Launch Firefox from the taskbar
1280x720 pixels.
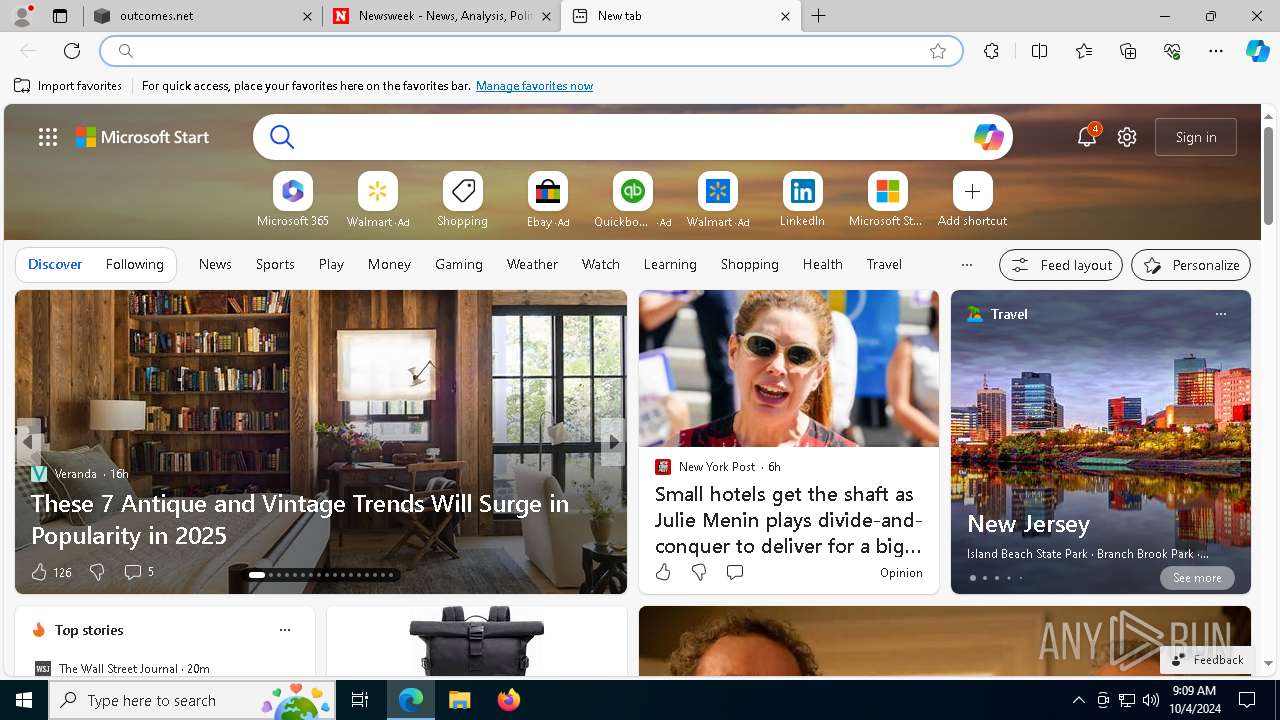pos(509,700)
